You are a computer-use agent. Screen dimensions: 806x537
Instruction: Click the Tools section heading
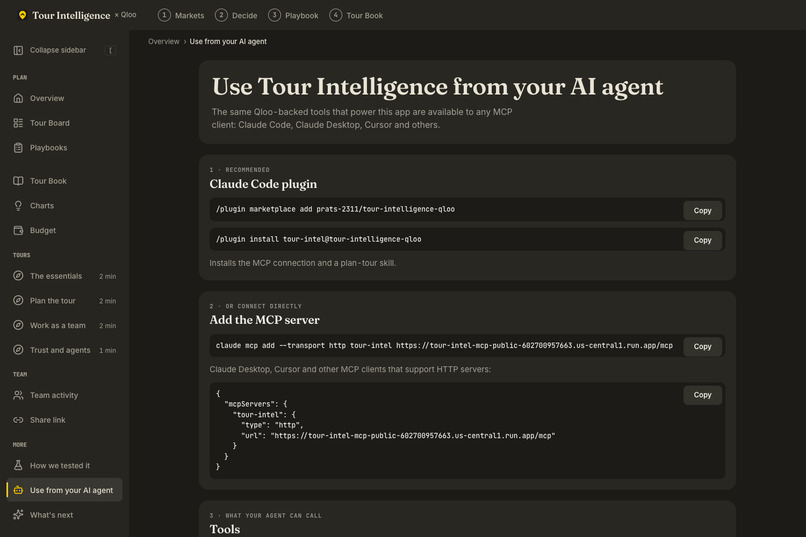coord(225,529)
